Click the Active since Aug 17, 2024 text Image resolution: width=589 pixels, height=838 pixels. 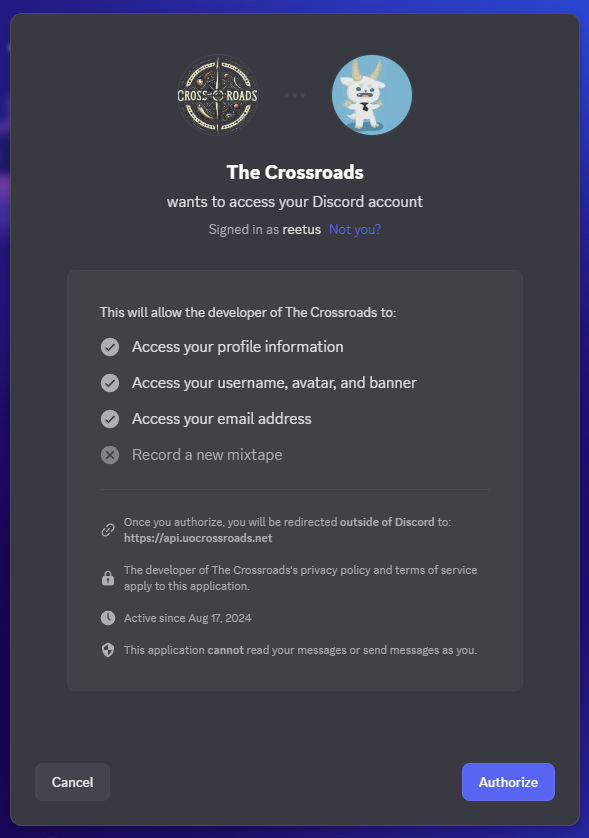[x=188, y=618]
